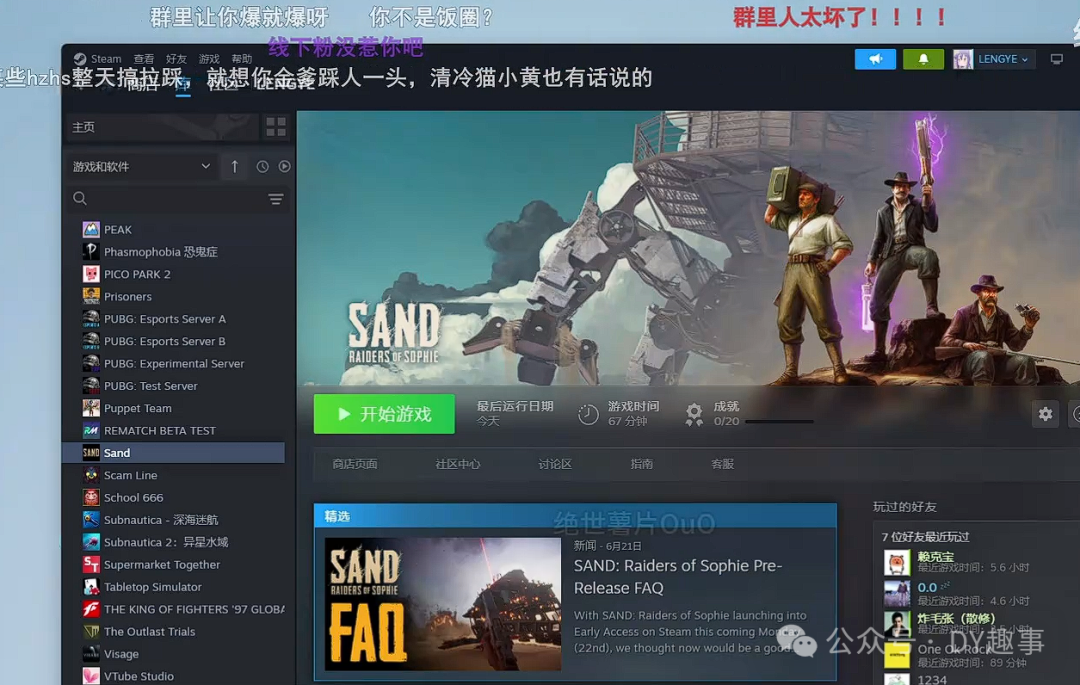Click the Big Picture monitor icon

point(1057,59)
